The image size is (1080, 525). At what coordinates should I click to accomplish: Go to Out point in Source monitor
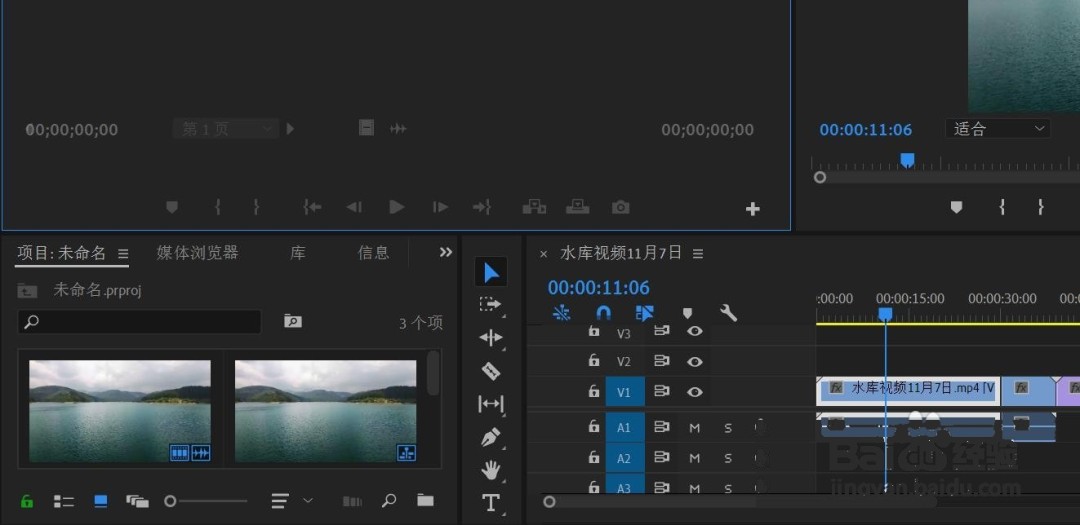tap(481, 207)
